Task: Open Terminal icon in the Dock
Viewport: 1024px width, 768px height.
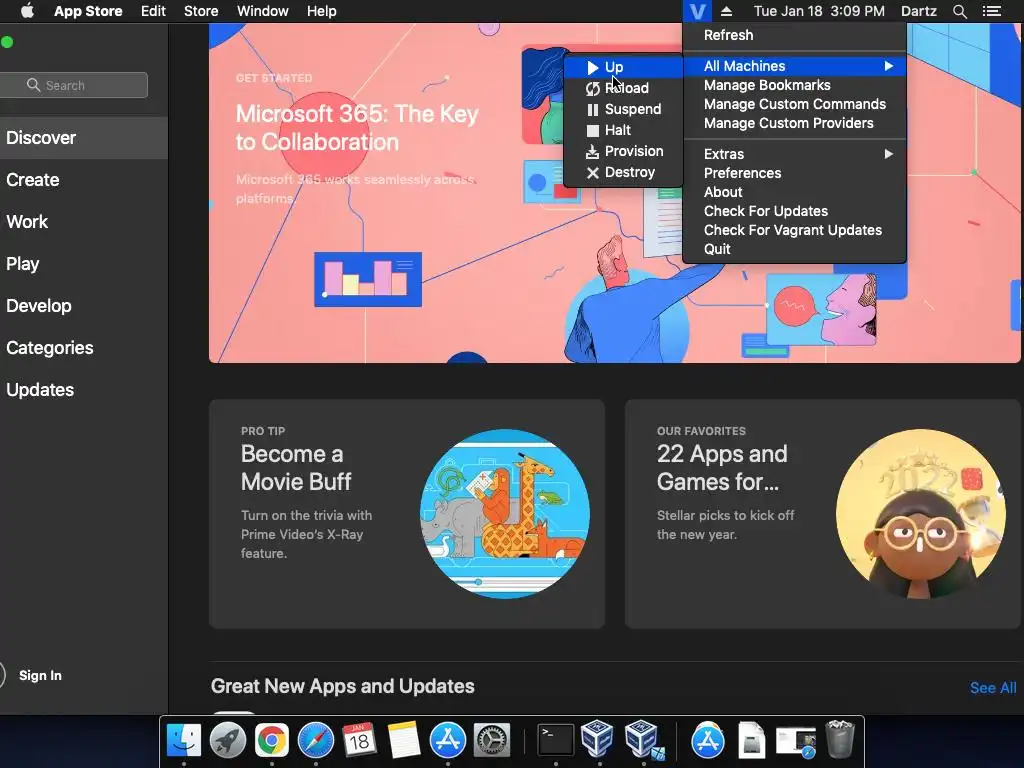Action: [x=555, y=740]
